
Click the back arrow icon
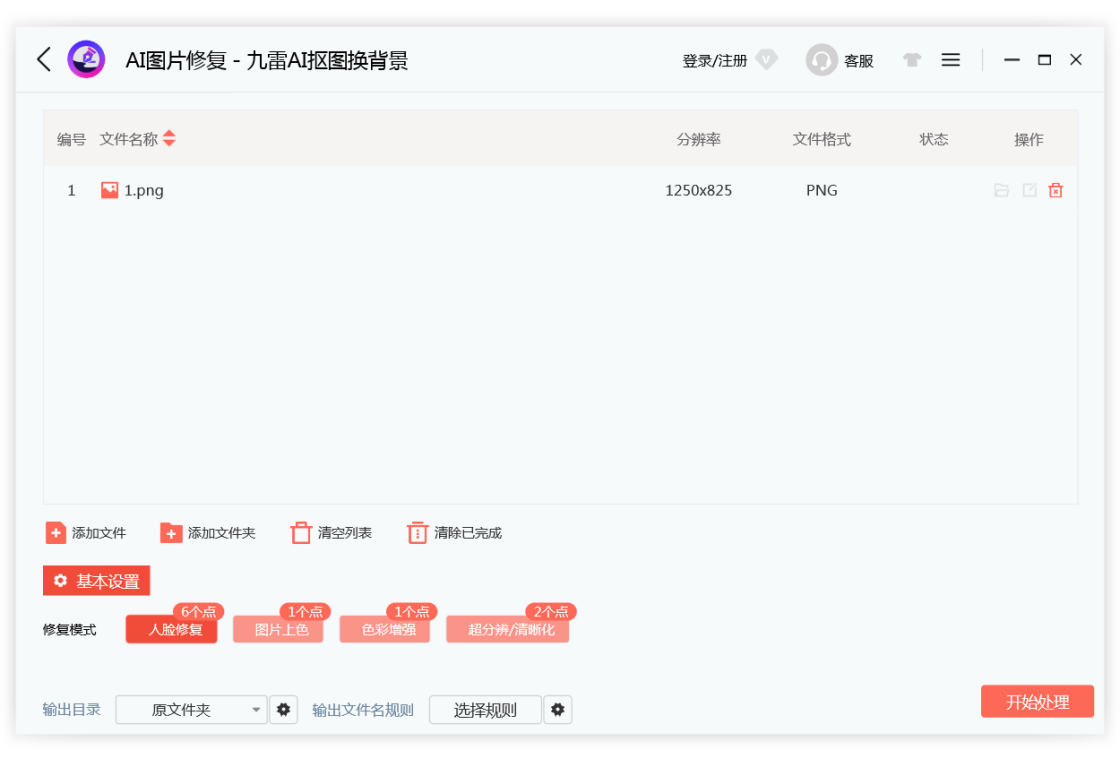[44, 60]
